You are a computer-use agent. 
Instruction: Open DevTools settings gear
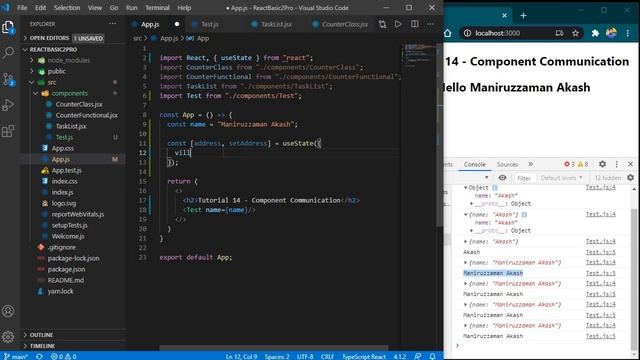(602, 164)
